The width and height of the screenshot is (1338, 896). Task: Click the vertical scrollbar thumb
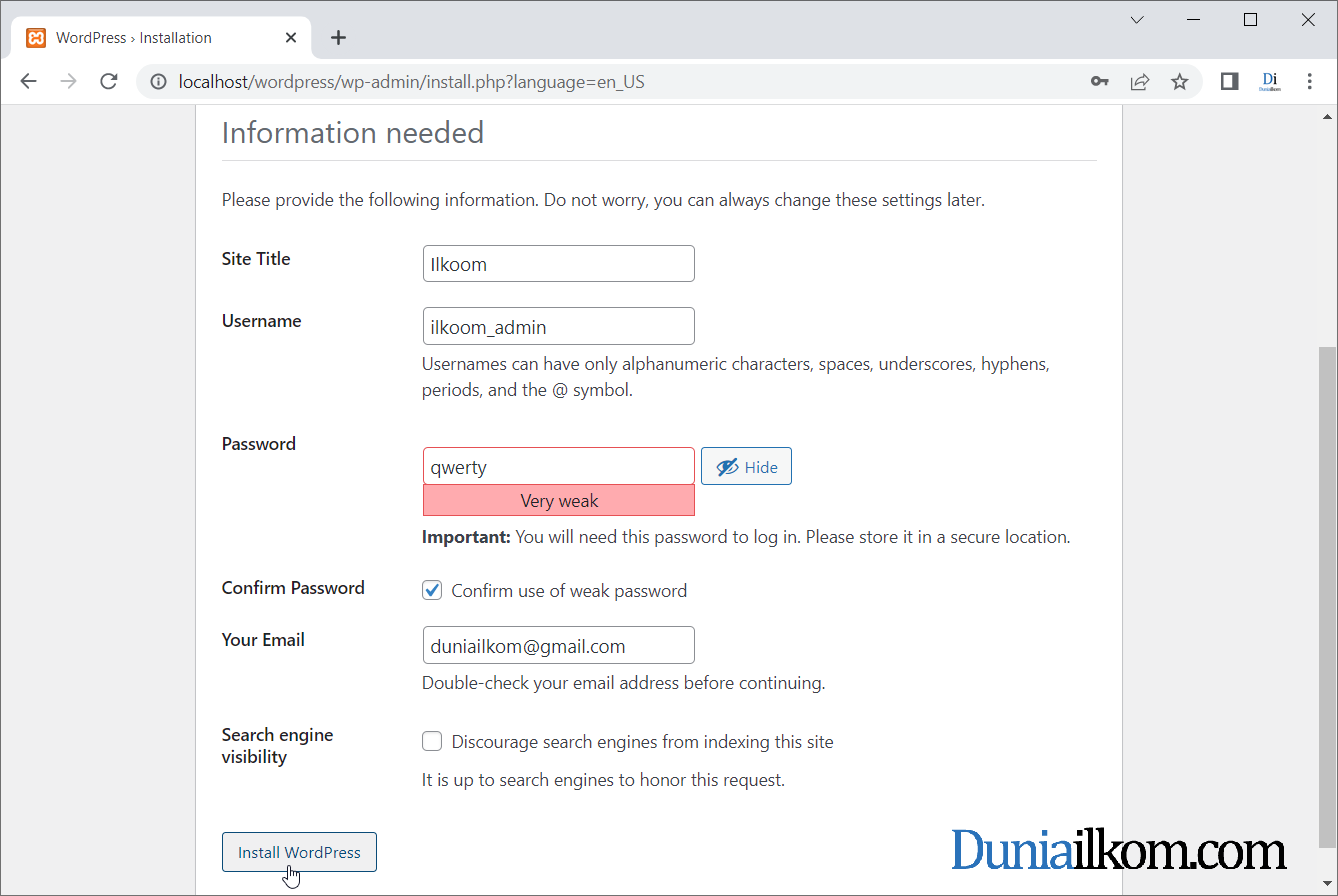[1328, 596]
